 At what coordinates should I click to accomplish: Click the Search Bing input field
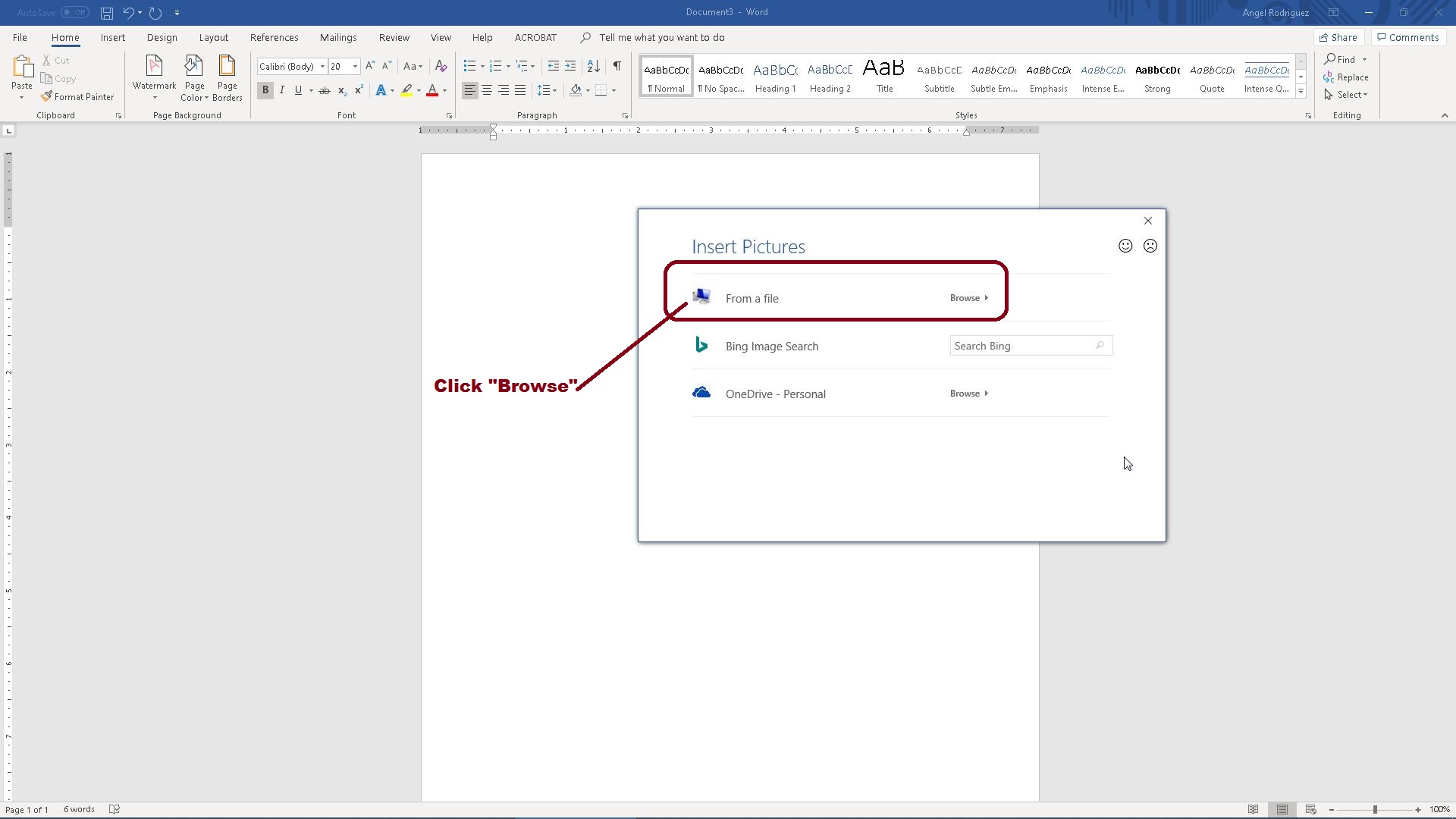[1020, 346]
